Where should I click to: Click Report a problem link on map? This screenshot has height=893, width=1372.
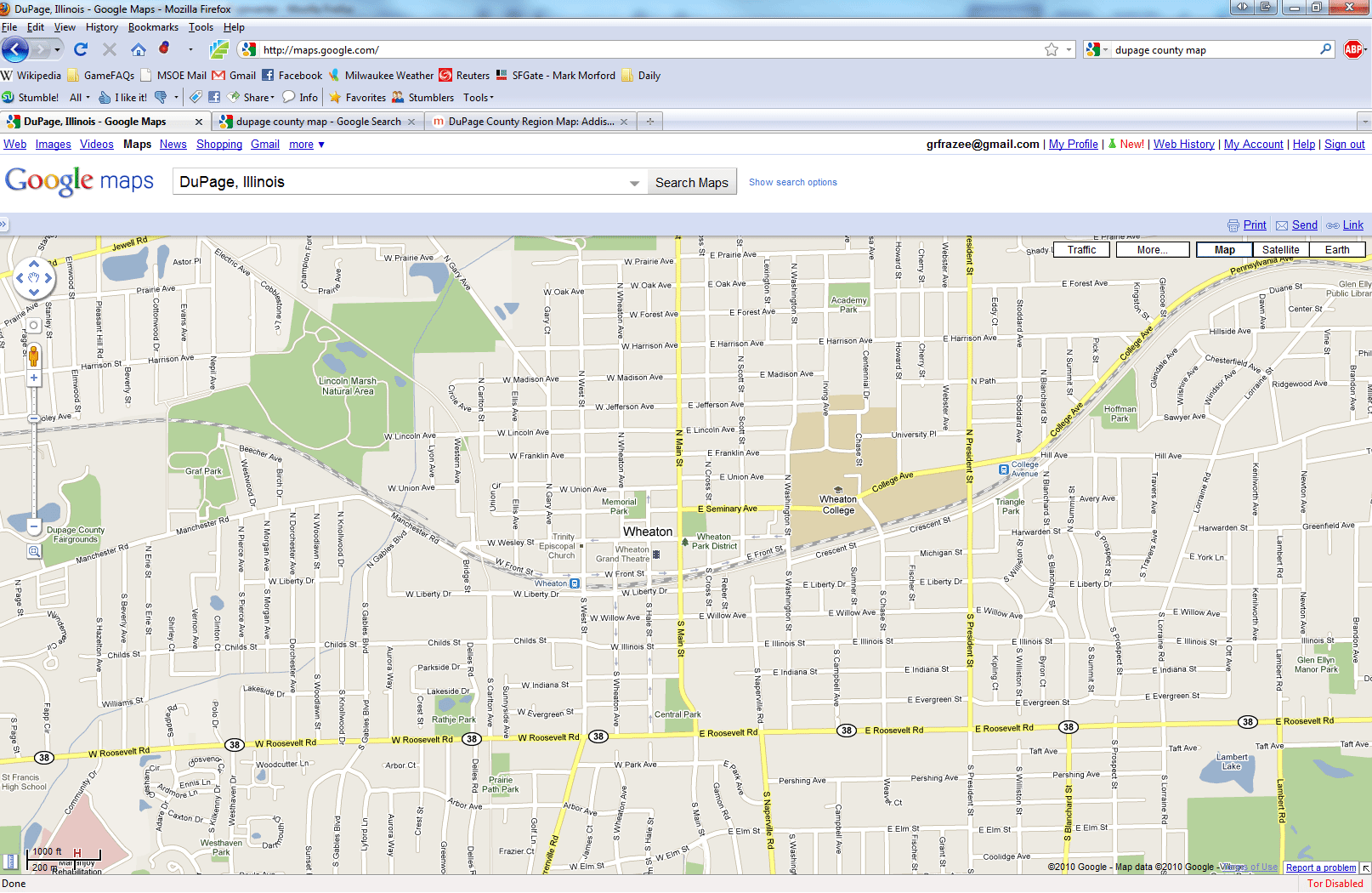1320,867
